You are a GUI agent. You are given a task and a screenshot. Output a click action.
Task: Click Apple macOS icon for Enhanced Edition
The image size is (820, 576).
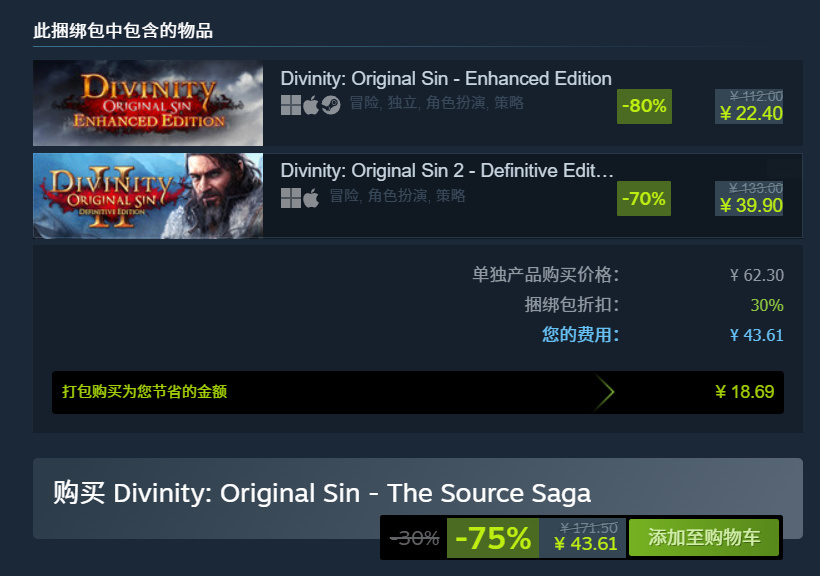311,105
